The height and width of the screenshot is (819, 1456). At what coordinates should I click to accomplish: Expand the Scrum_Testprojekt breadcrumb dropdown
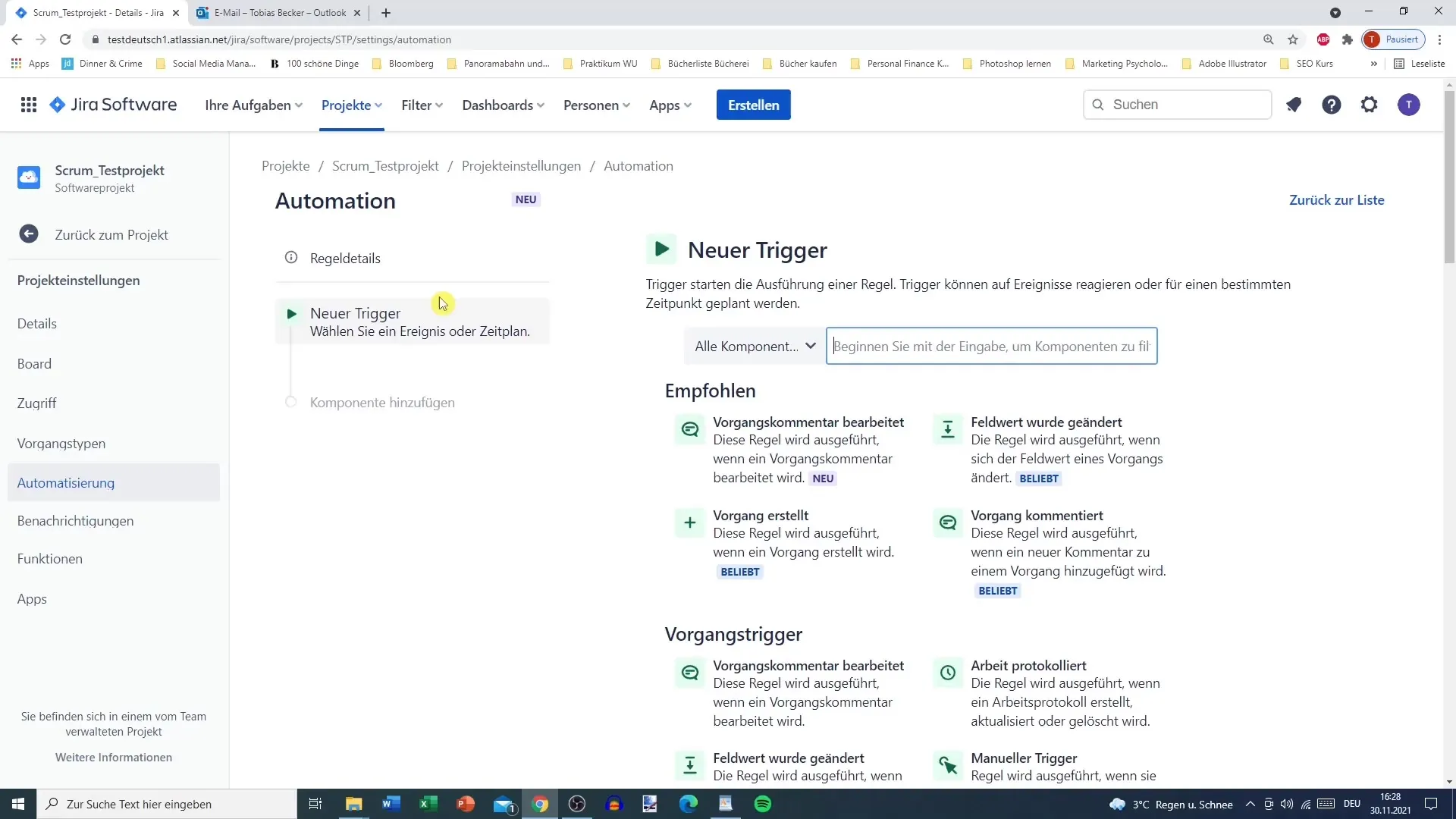(386, 166)
